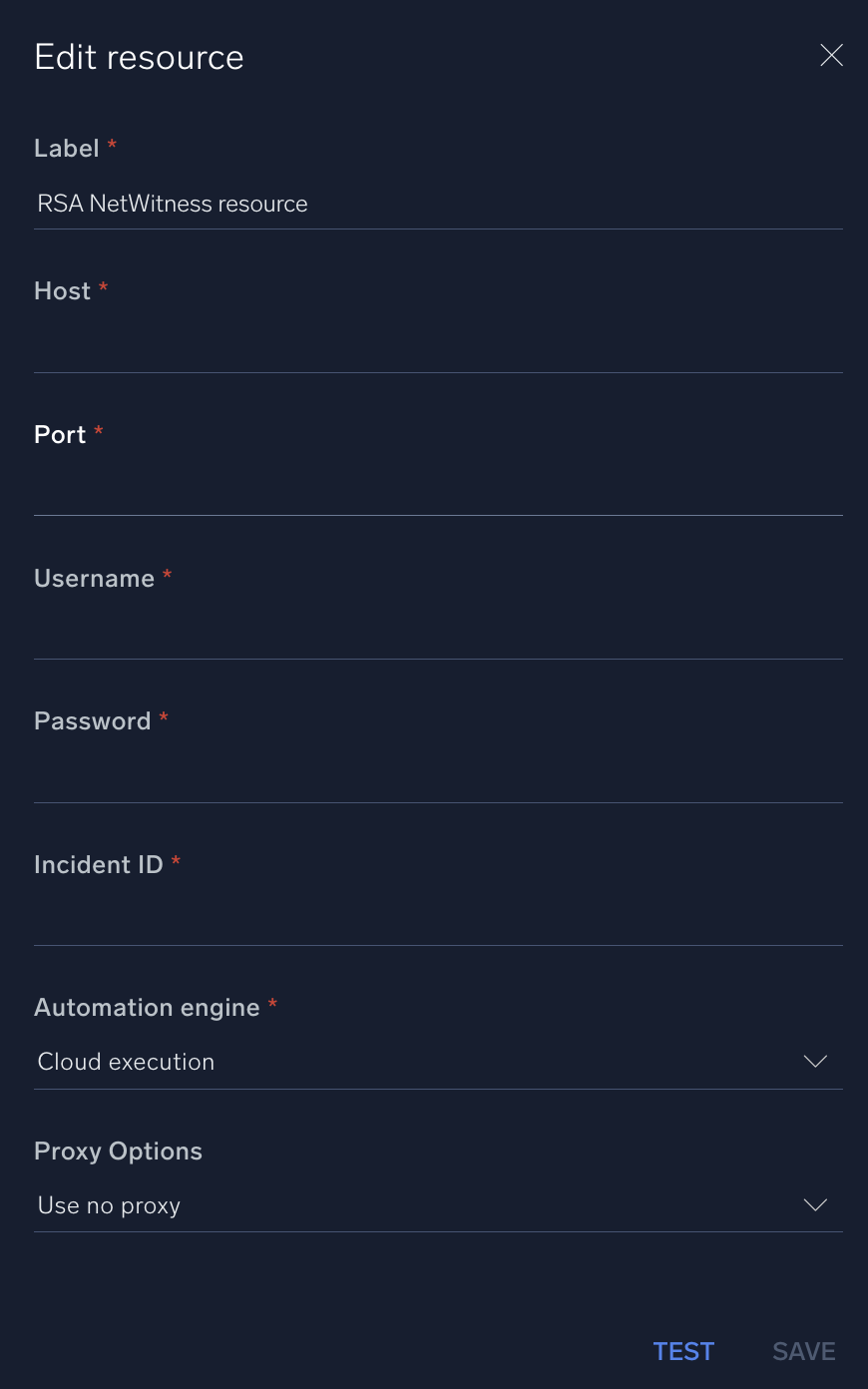Close the Edit resource dialog

(x=831, y=56)
